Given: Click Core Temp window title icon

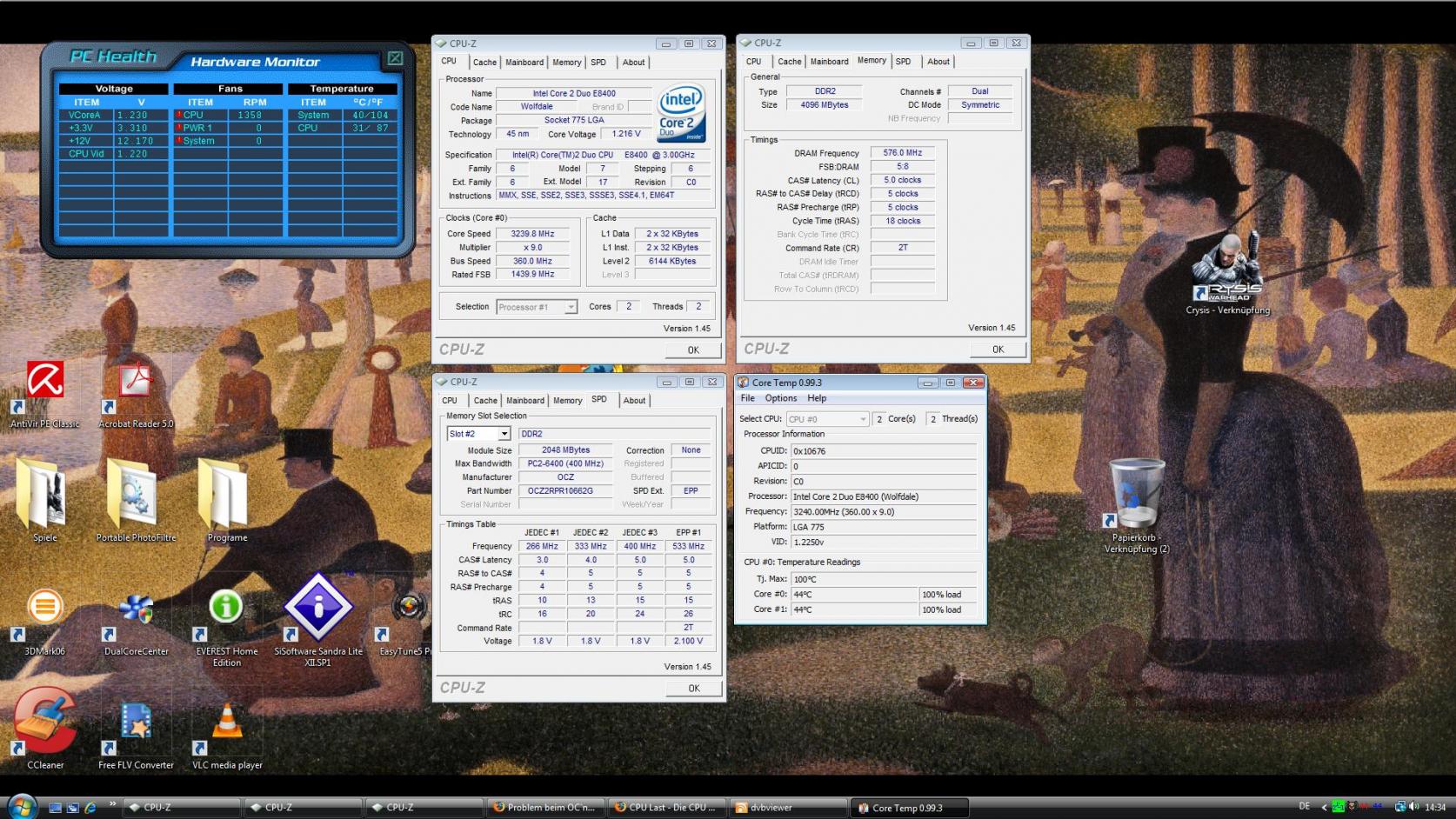Looking at the screenshot, I should (744, 383).
